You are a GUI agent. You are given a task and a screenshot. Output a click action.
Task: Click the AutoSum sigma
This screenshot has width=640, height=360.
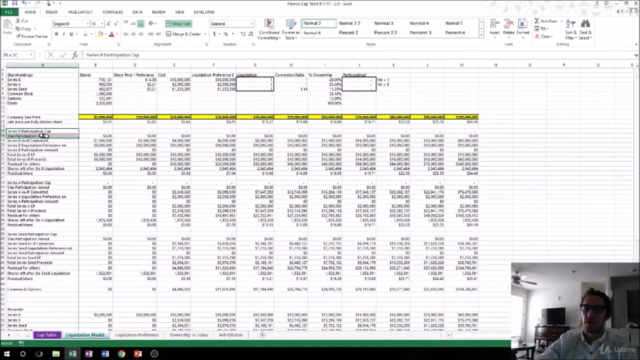coord(537,21)
